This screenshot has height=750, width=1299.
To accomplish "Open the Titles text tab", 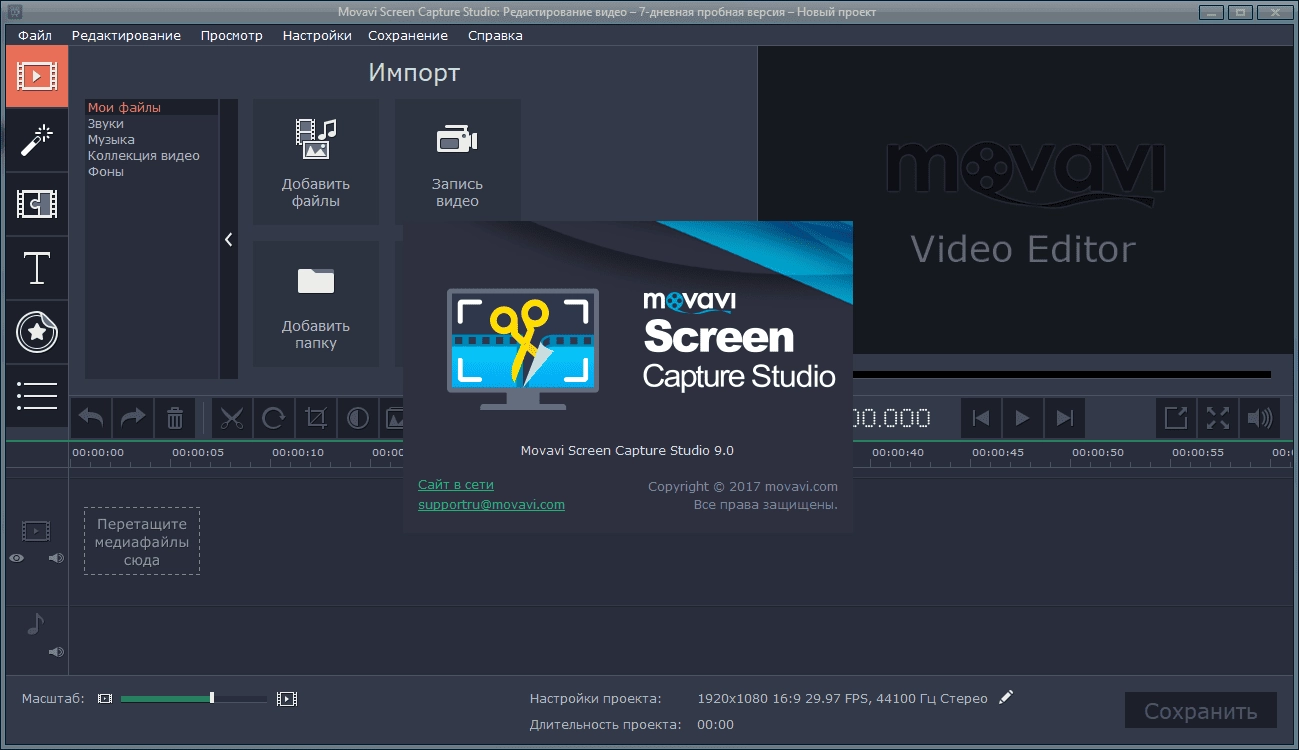I will tap(37, 268).
